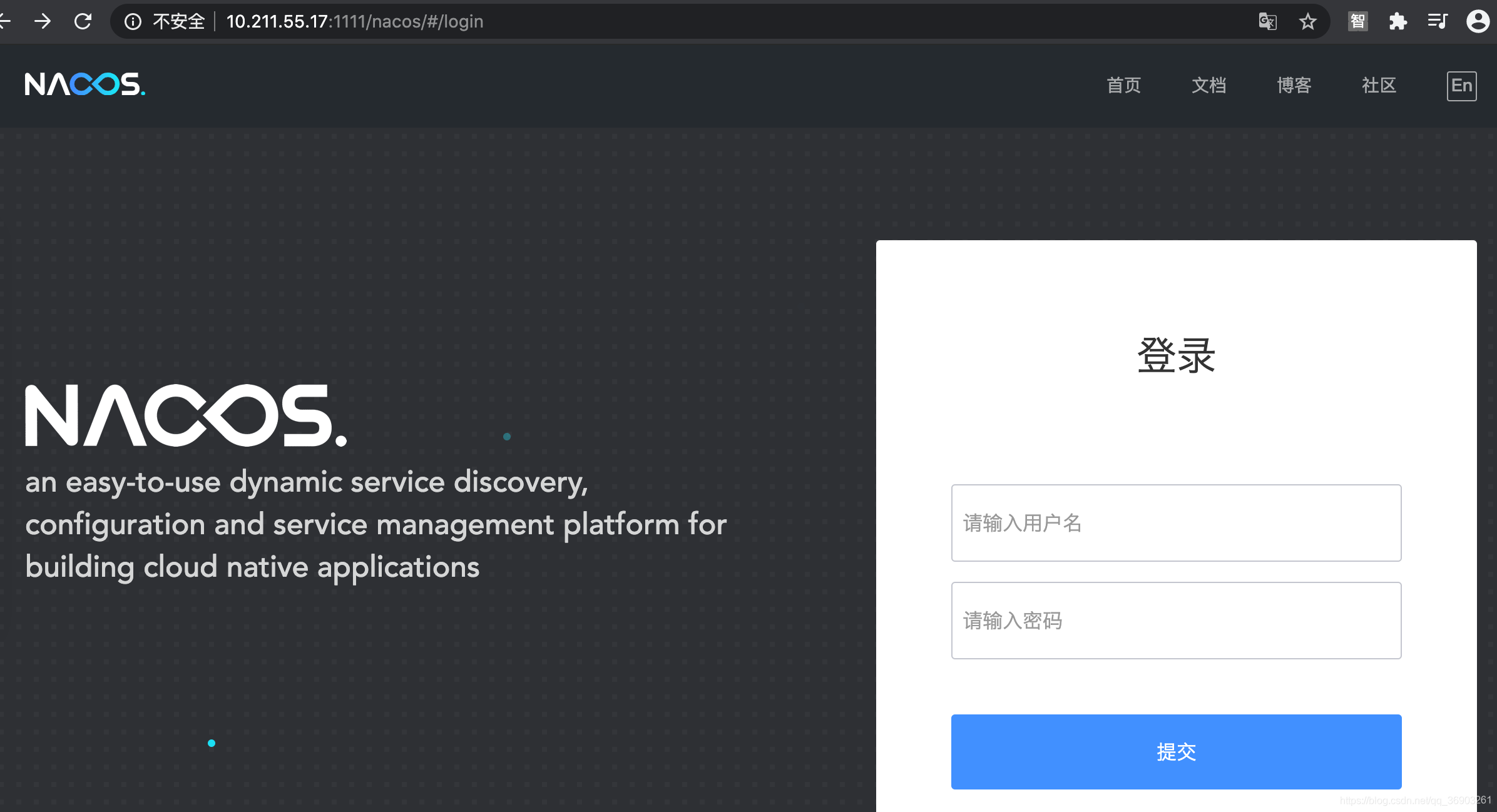Click the large NACOS banner logo
This screenshot has height=812, width=1497.
[x=186, y=415]
